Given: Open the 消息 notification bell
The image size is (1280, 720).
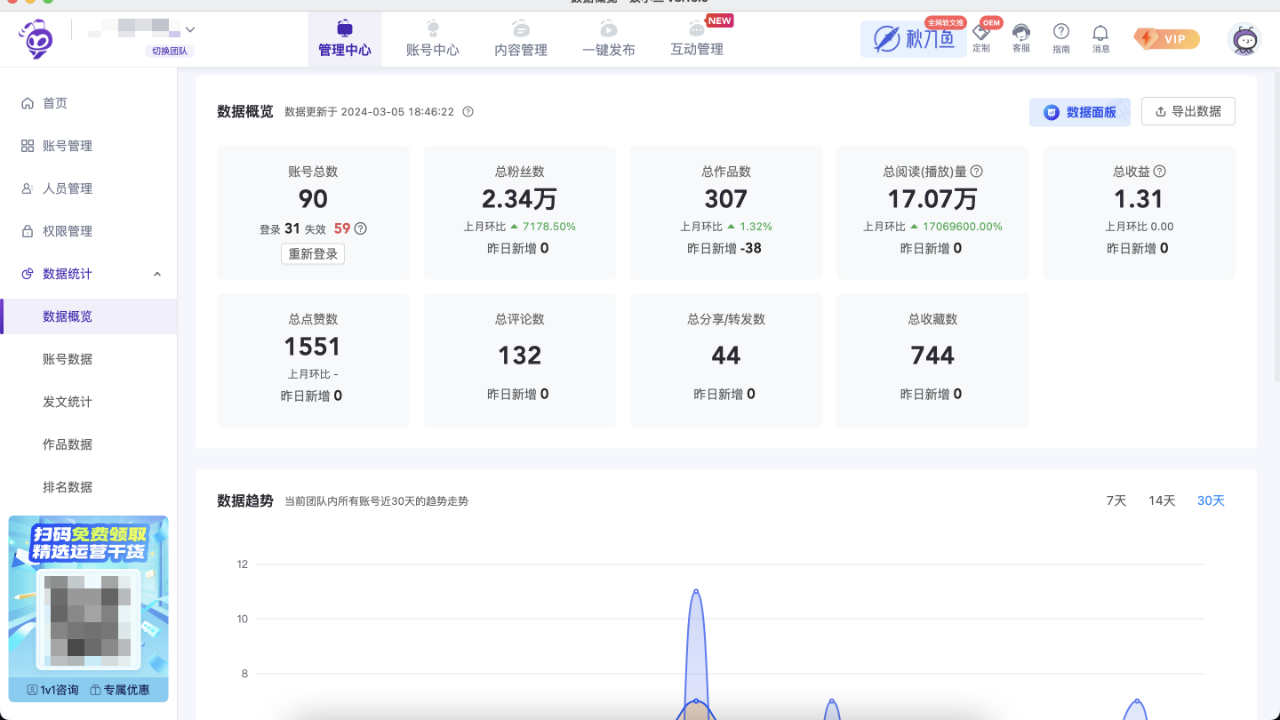Looking at the screenshot, I should pyautogui.click(x=1100, y=38).
